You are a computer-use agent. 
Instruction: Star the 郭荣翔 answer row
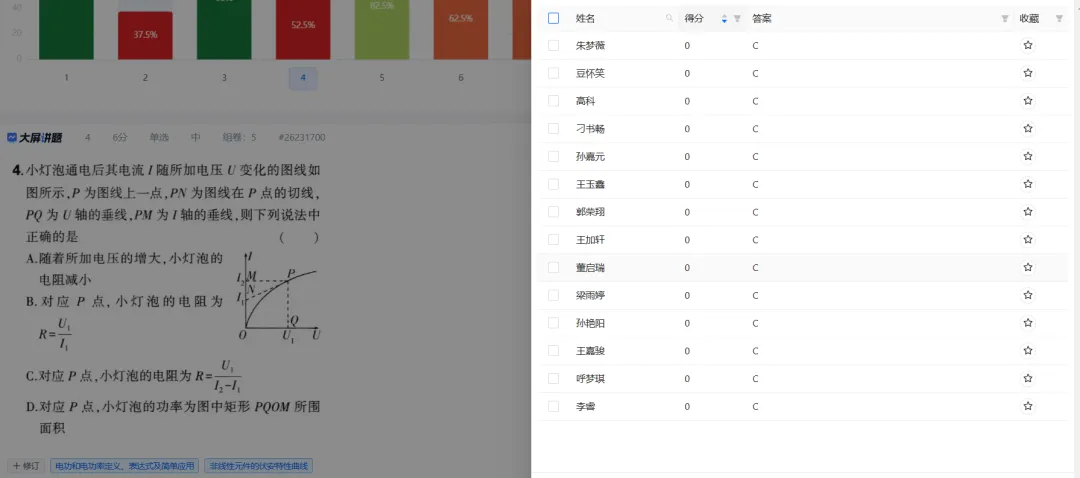[1028, 212]
